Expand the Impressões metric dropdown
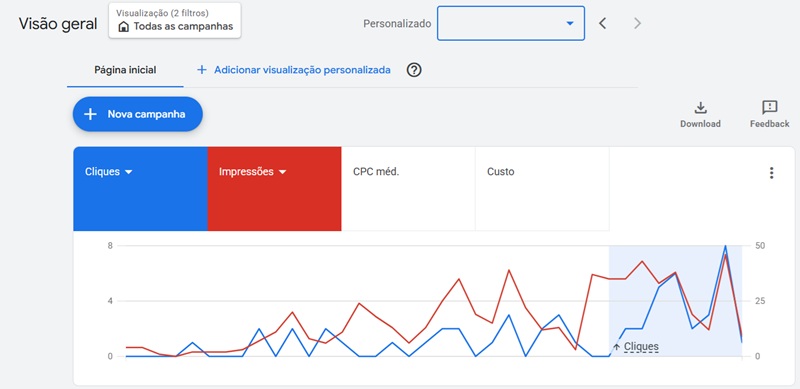800x389 pixels. pos(282,172)
